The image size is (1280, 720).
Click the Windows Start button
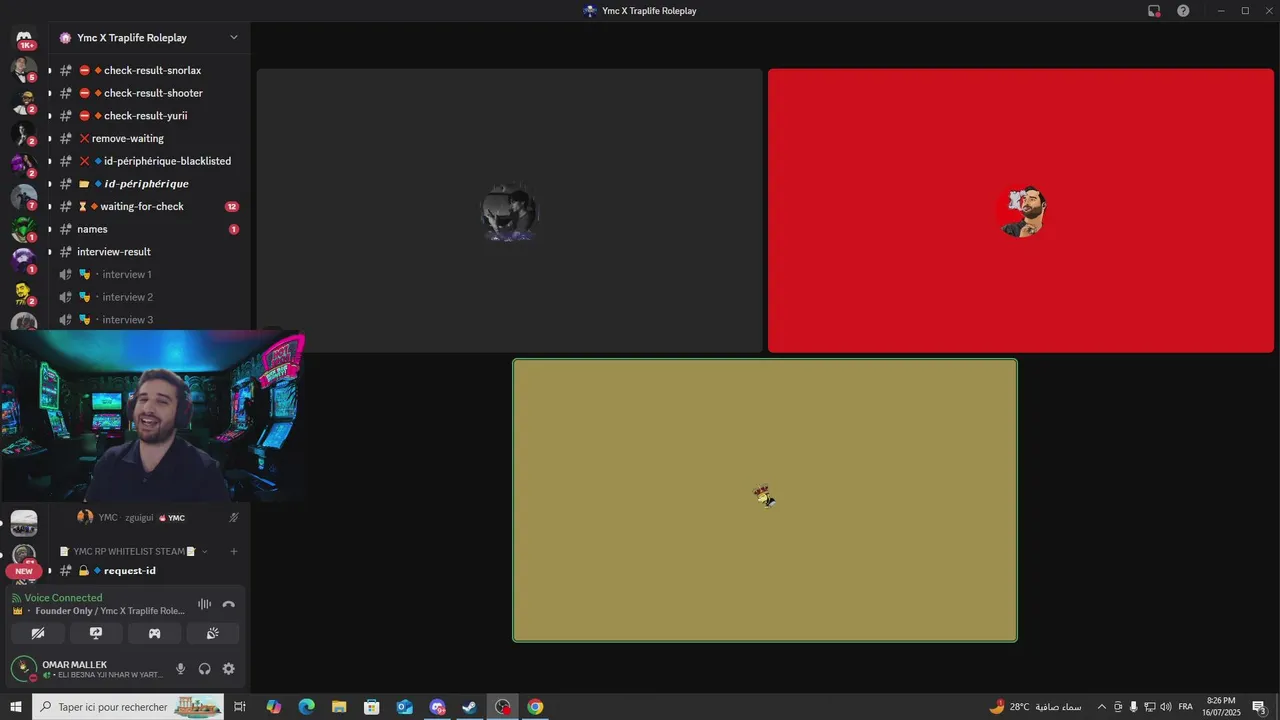coord(16,707)
